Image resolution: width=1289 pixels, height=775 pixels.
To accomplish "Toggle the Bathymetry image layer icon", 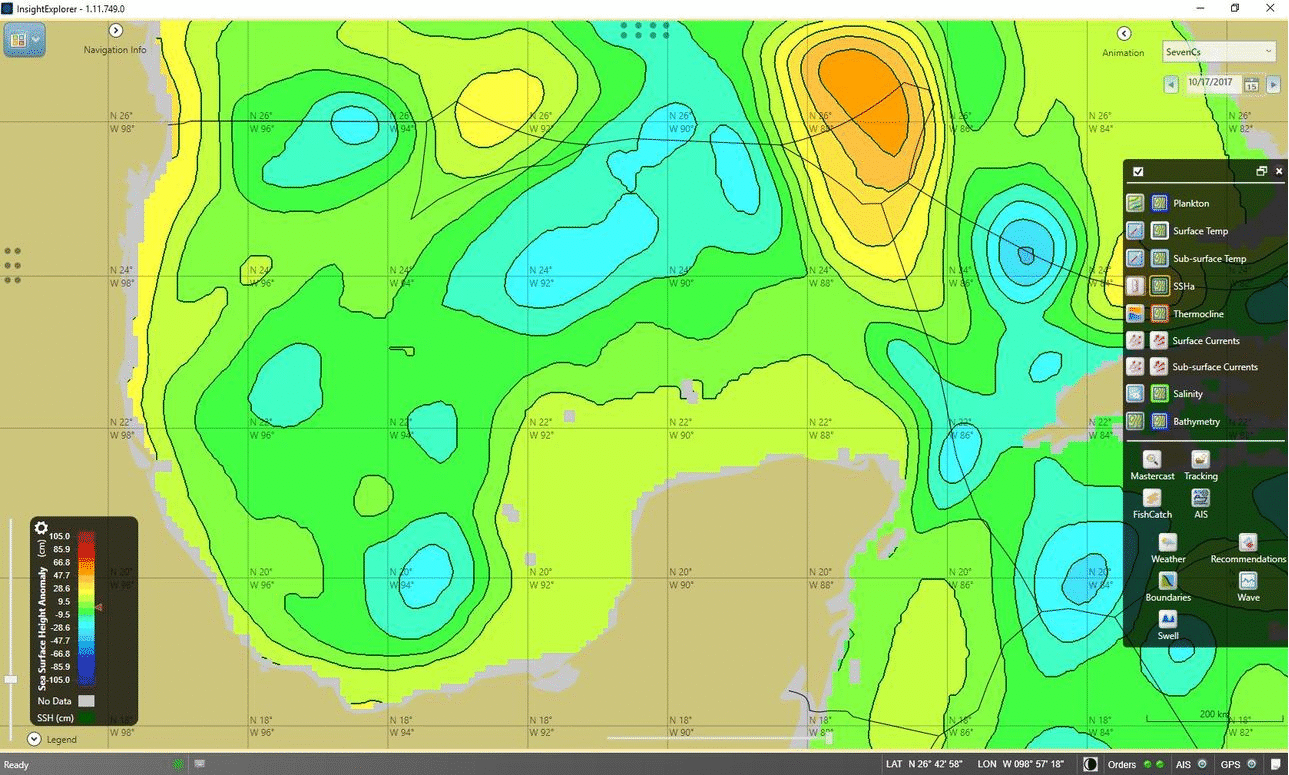I will (x=1136, y=422).
